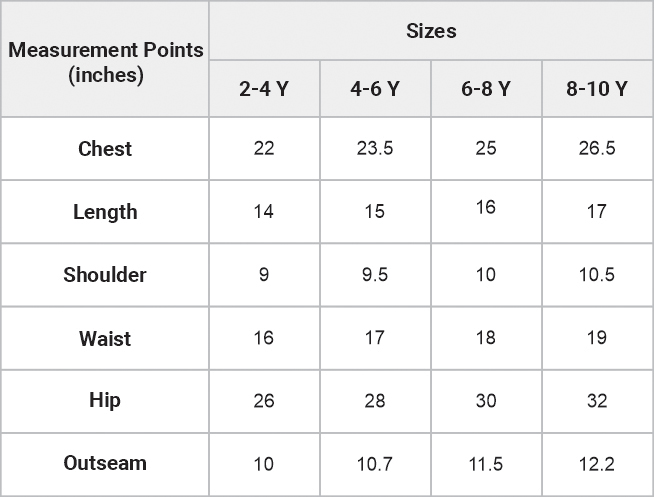Screen dimensions: 654x497
Task: Select the Shoulder row label
Action: point(105,275)
